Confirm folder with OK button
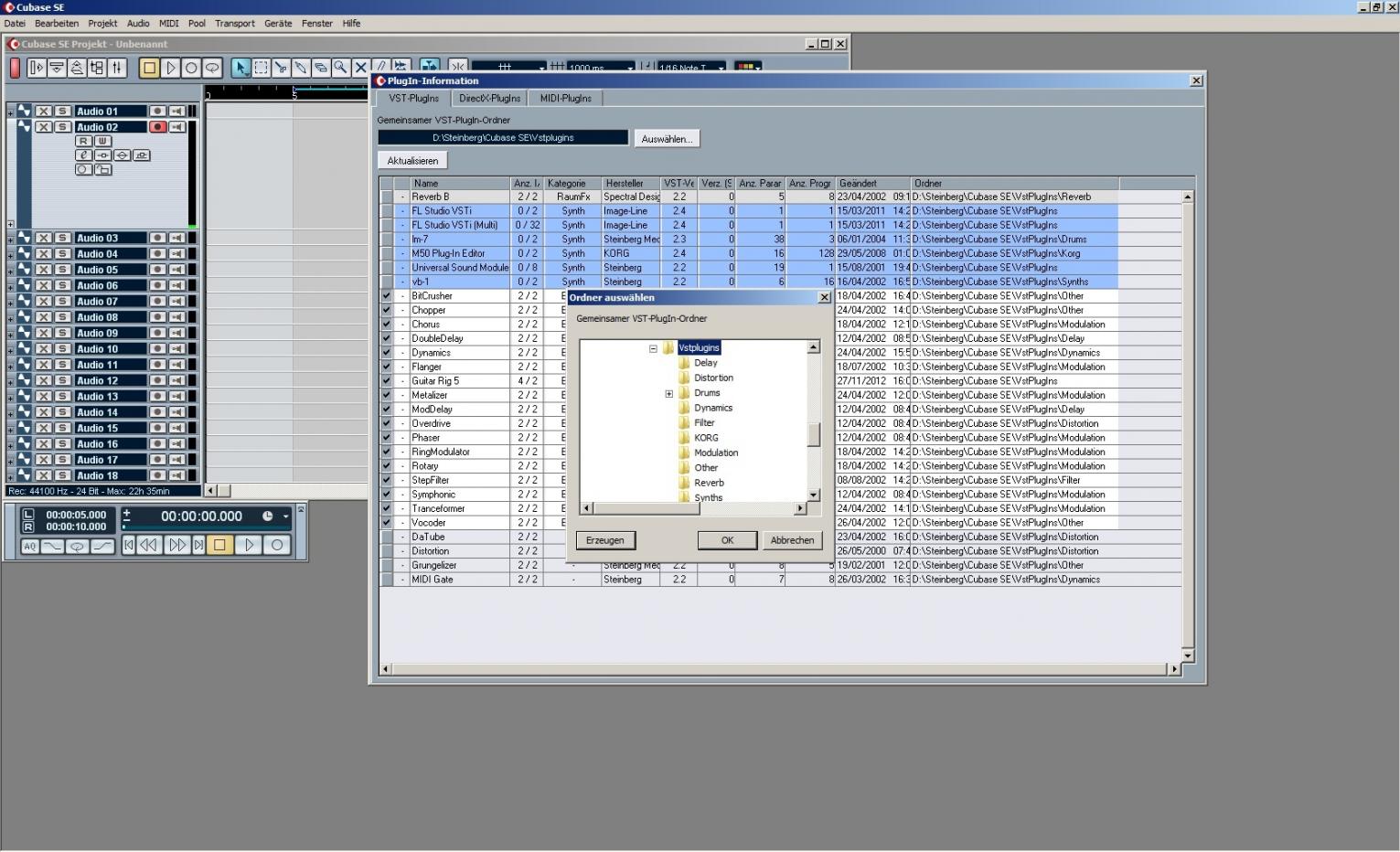1400x852 pixels. [727, 541]
